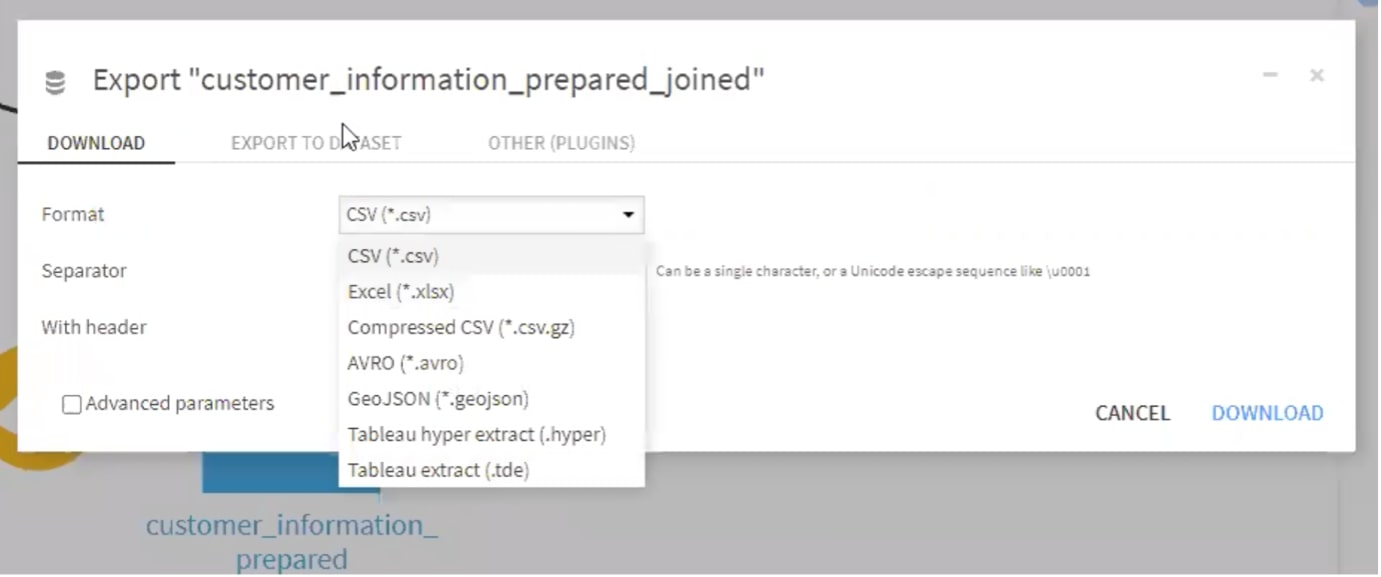Click the dataset stack icon beside Export title
The width and height of the screenshot is (1381, 577).
[x=56, y=82]
